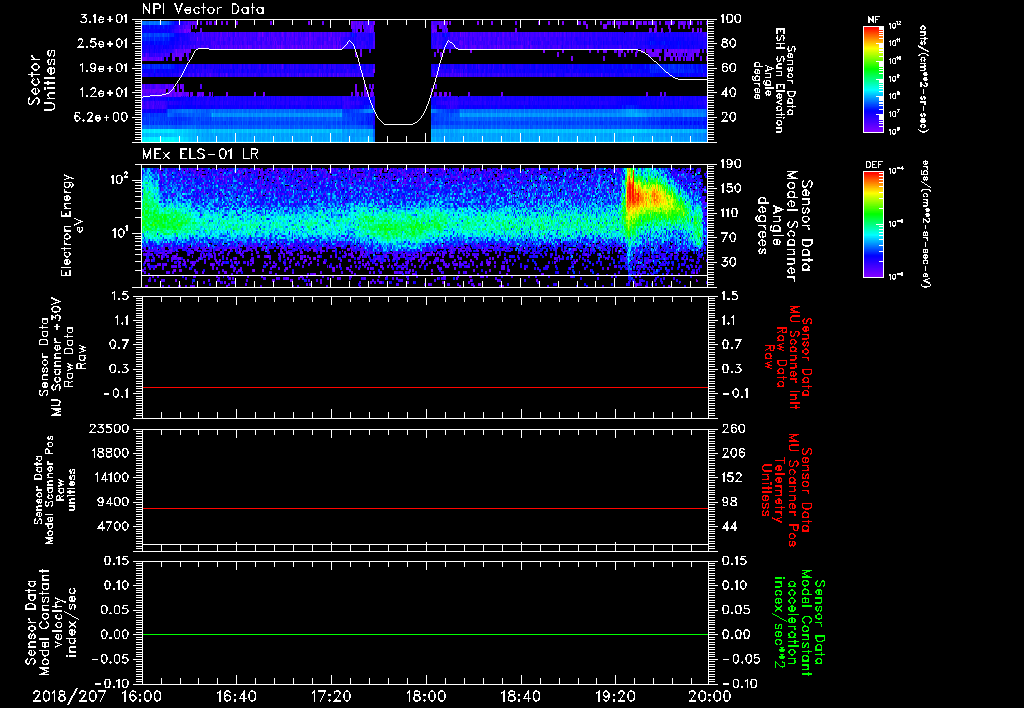Screen dimensions: 1024x708
Task: Click the red "MU Scanner Pos Telemetry" label
Action: tap(787, 490)
